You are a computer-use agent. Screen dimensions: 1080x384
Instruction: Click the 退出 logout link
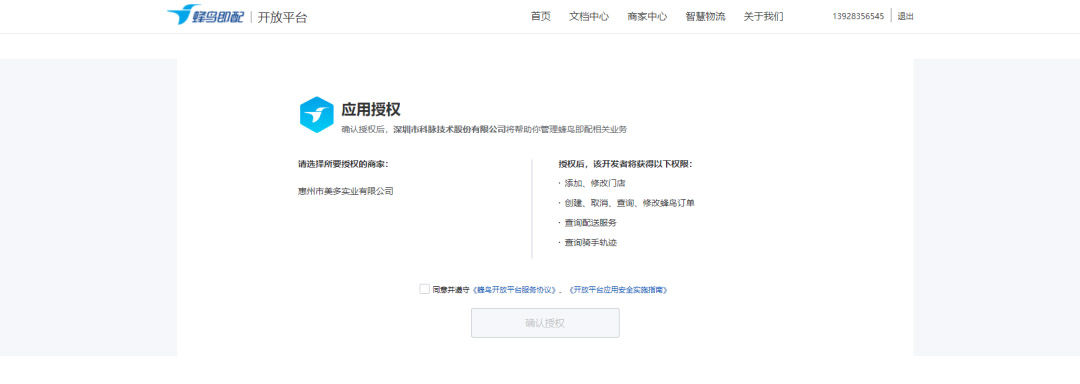[905, 17]
